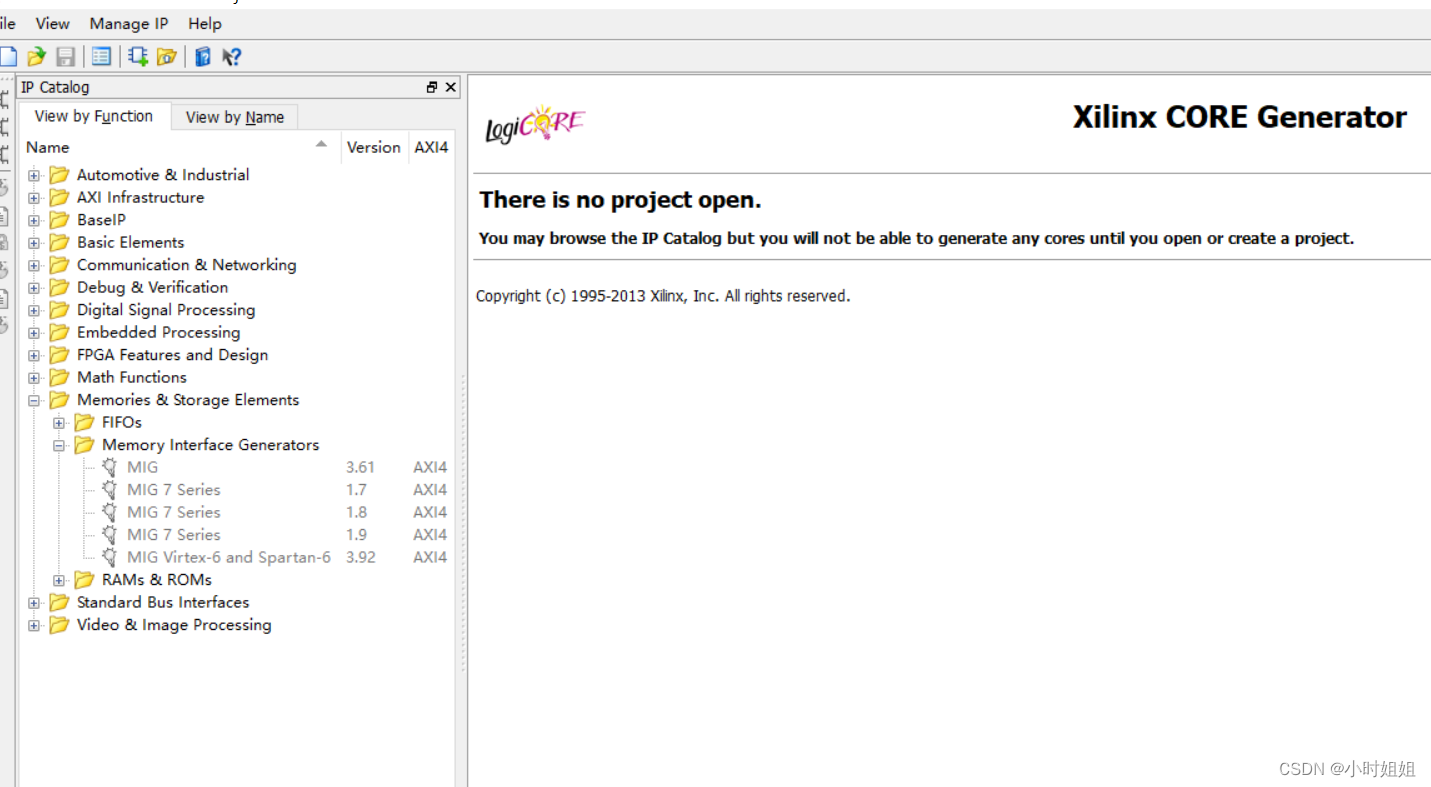The width and height of the screenshot is (1431, 787).
Task: Switch to View by Function tab
Action: pyautogui.click(x=94, y=116)
